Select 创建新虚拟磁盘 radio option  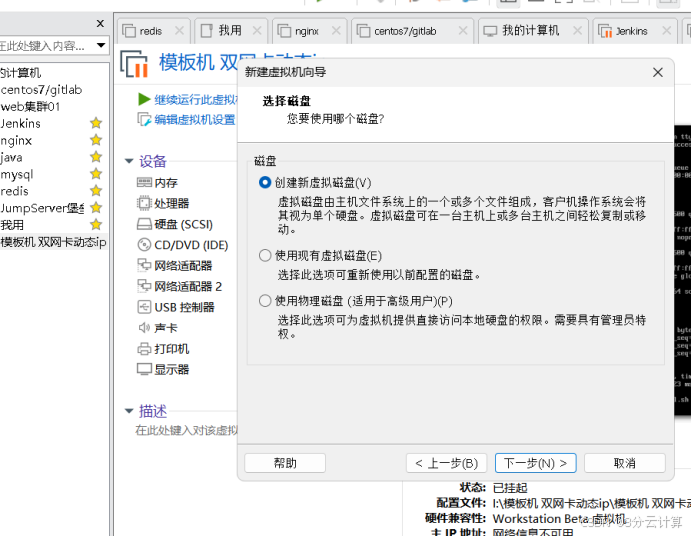click(x=265, y=183)
